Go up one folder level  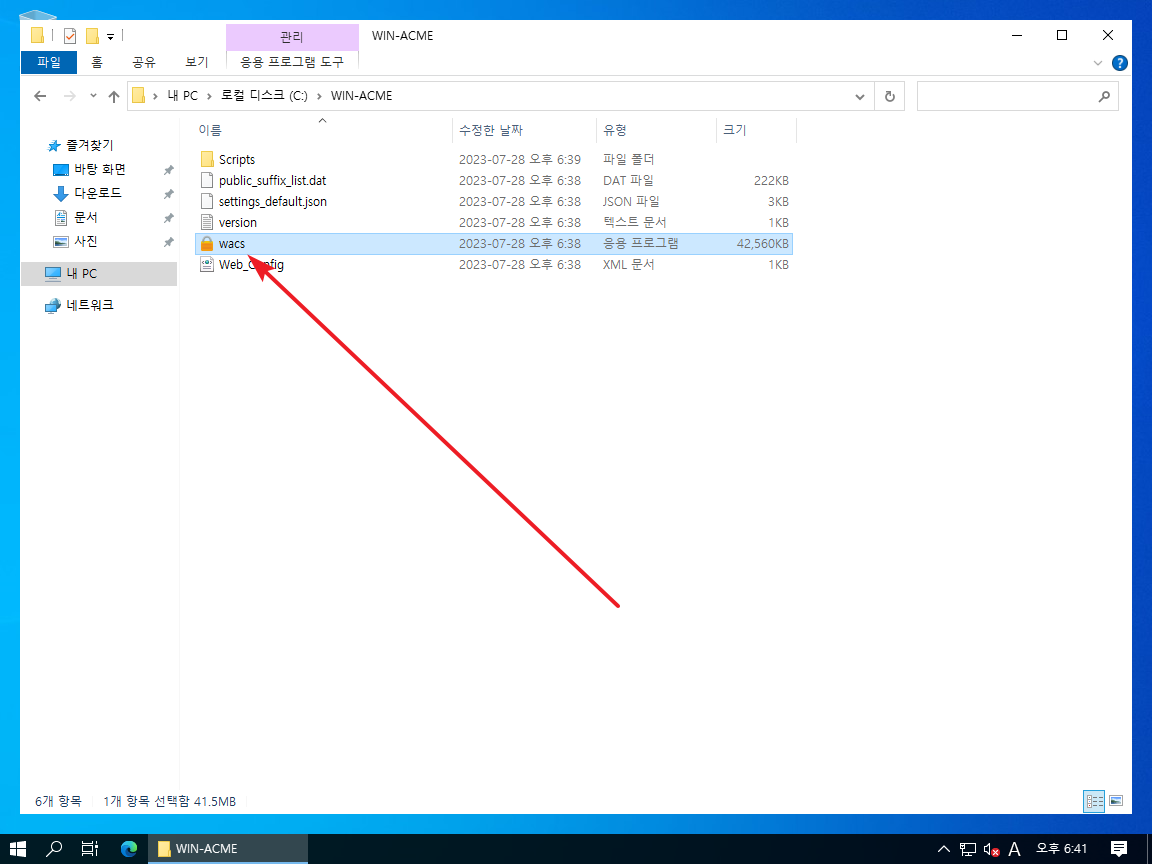click(x=114, y=96)
